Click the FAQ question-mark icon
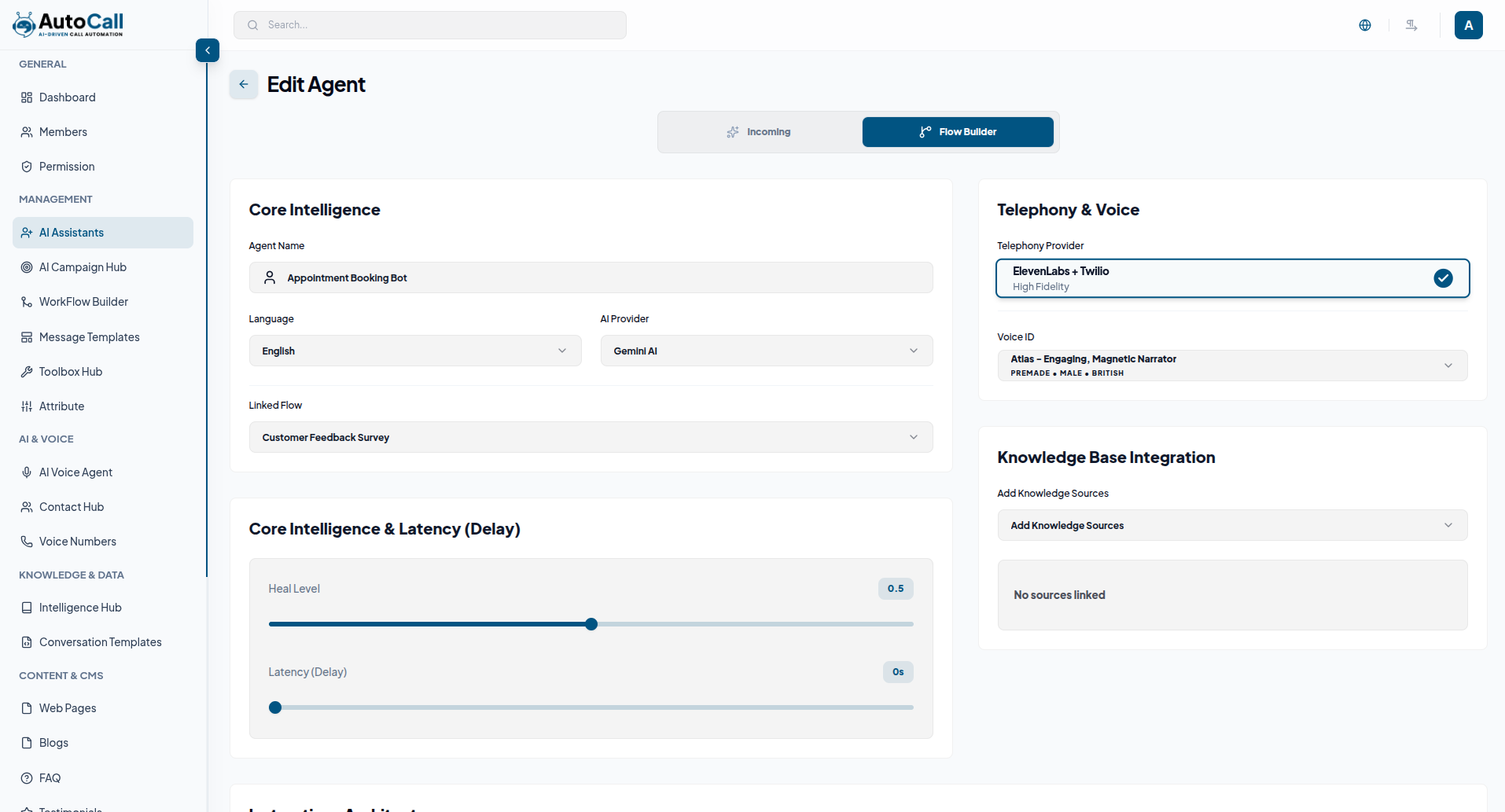Screen dimensions: 1505x812 [x=27, y=778]
